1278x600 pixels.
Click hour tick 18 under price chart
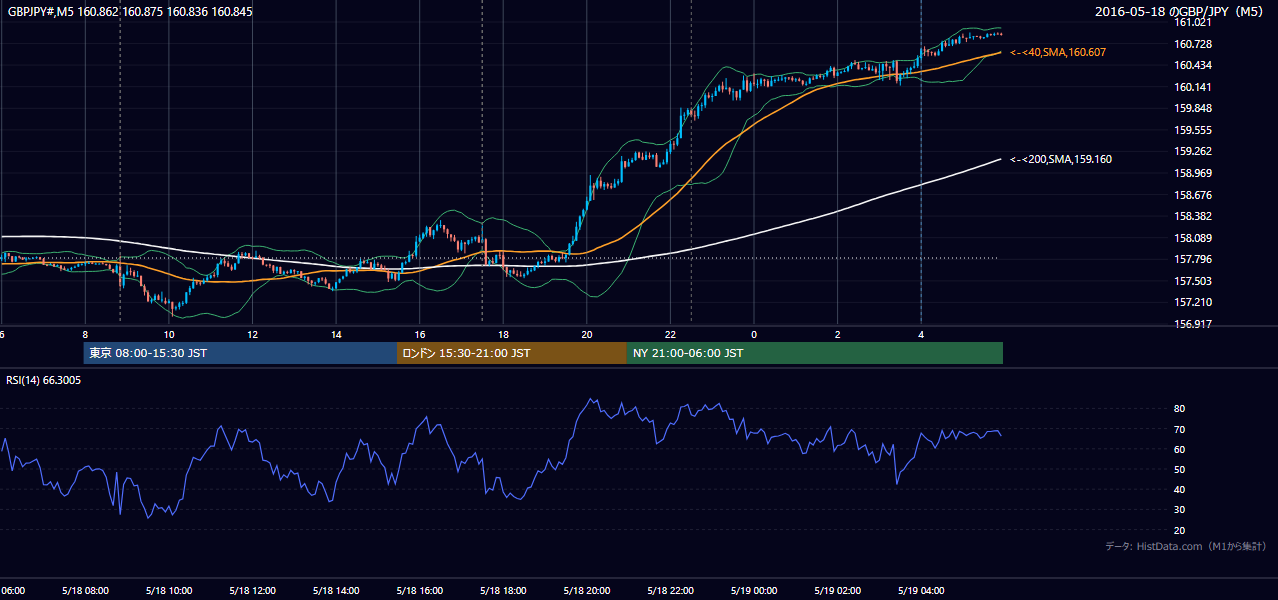503,335
